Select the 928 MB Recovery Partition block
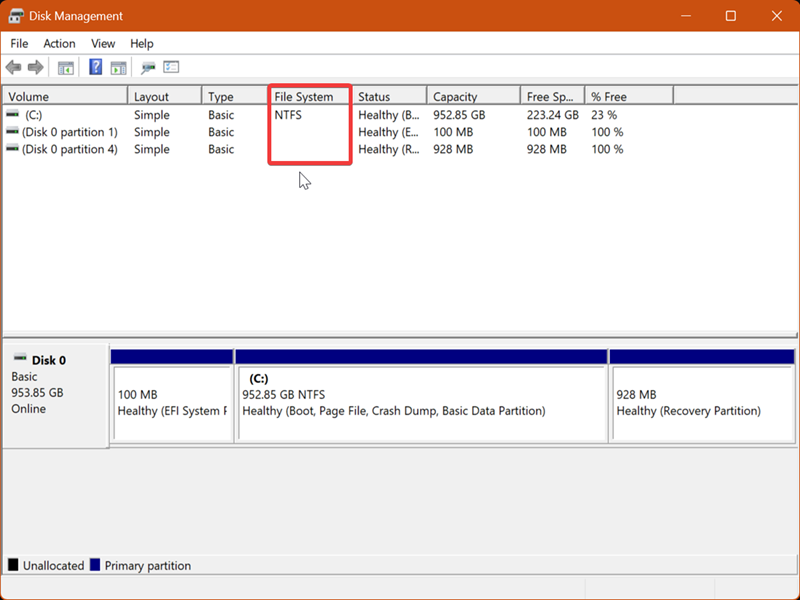 tap(702, 398)
